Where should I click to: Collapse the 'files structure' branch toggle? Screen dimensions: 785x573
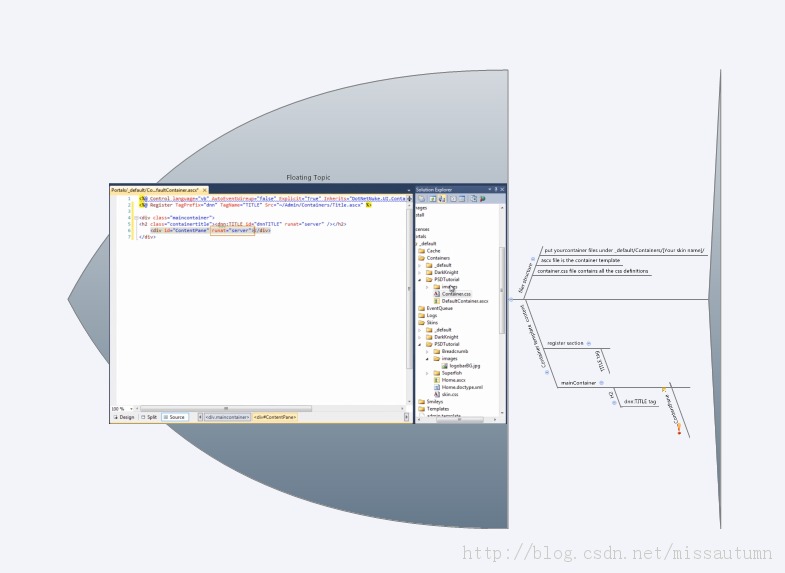(533, 259)
